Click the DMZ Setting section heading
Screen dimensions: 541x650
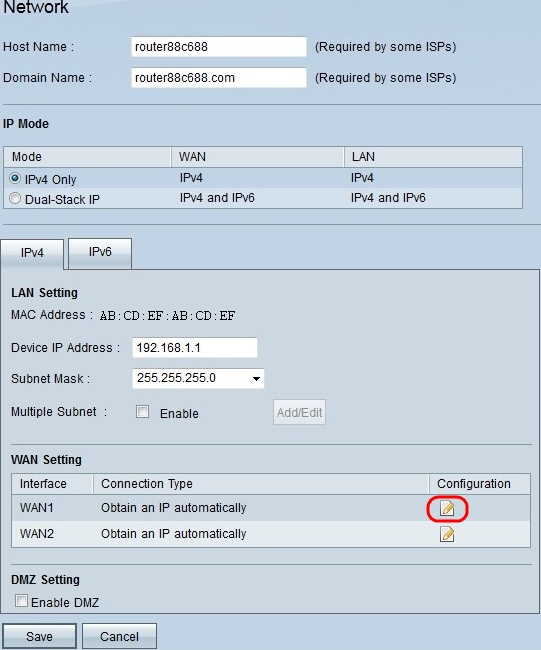point(45,580)
